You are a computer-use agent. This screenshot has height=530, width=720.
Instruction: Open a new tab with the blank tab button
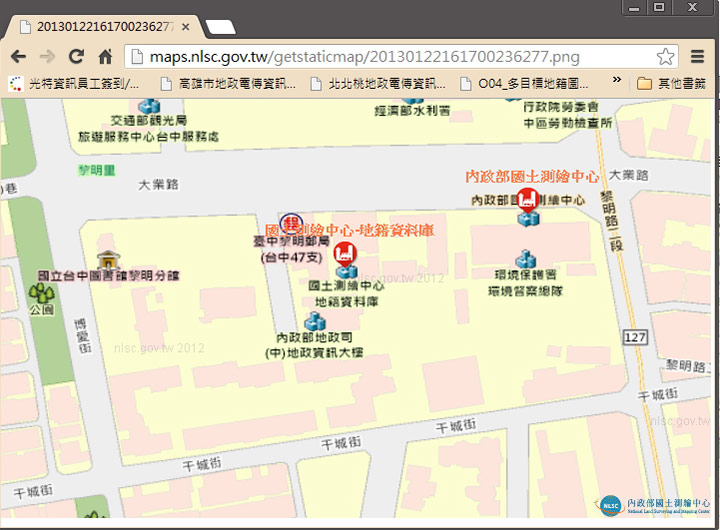tap(220, 27)
